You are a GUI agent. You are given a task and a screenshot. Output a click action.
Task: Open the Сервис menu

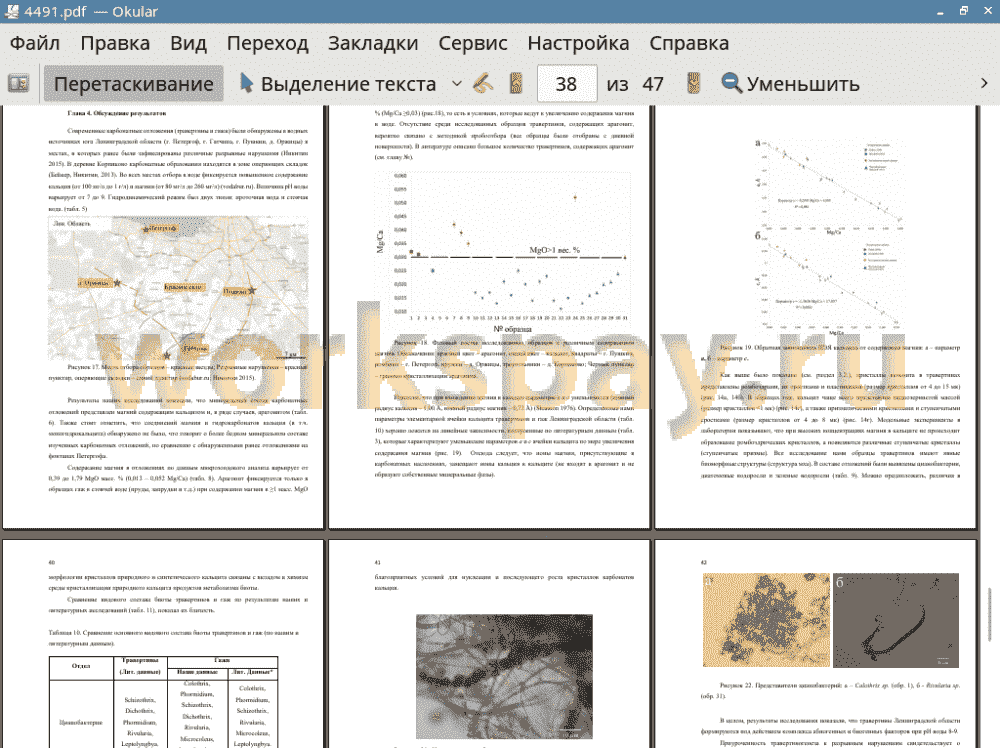point(473,43)
